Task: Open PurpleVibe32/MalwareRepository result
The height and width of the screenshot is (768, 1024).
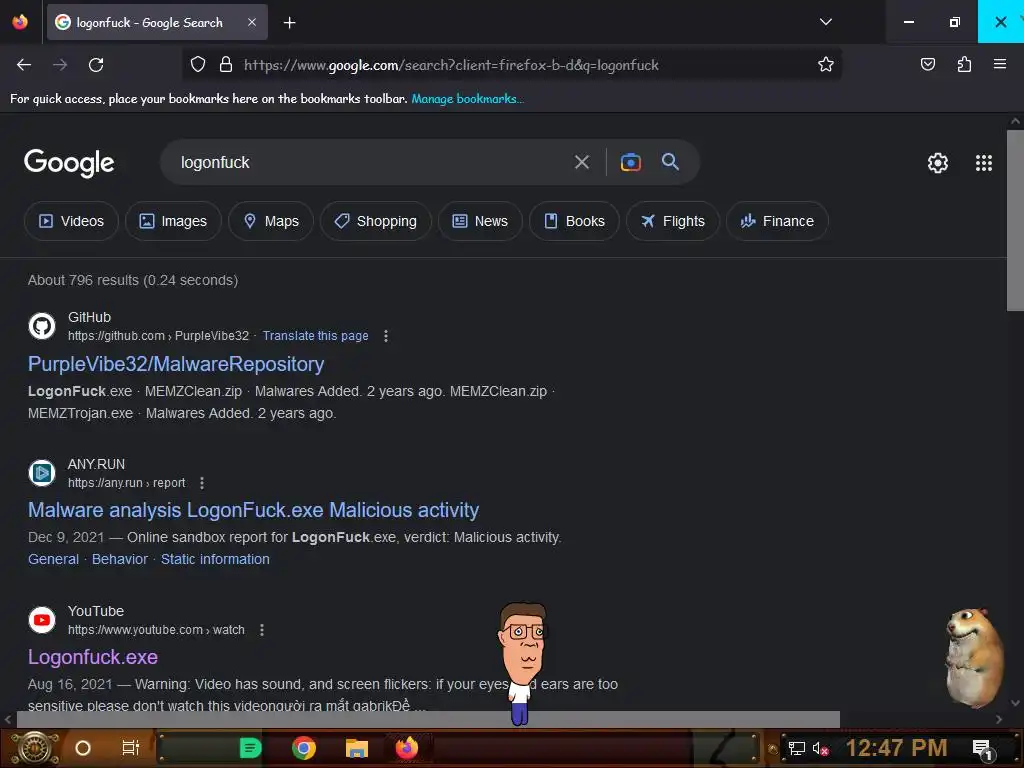Action: (x=176, y=364)
